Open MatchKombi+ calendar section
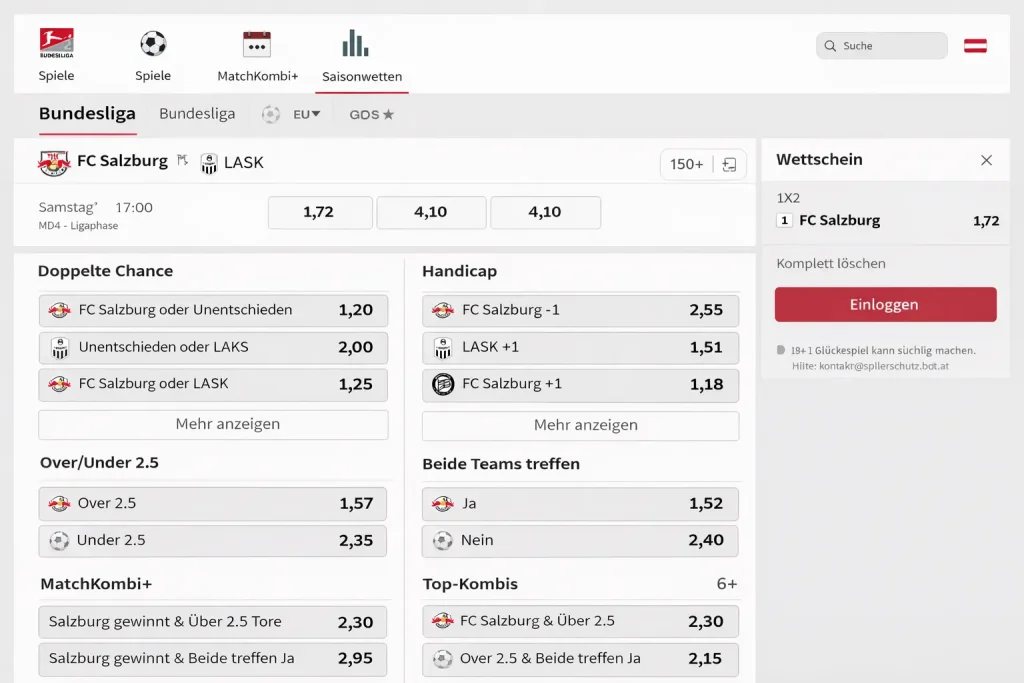 point(257,56)
